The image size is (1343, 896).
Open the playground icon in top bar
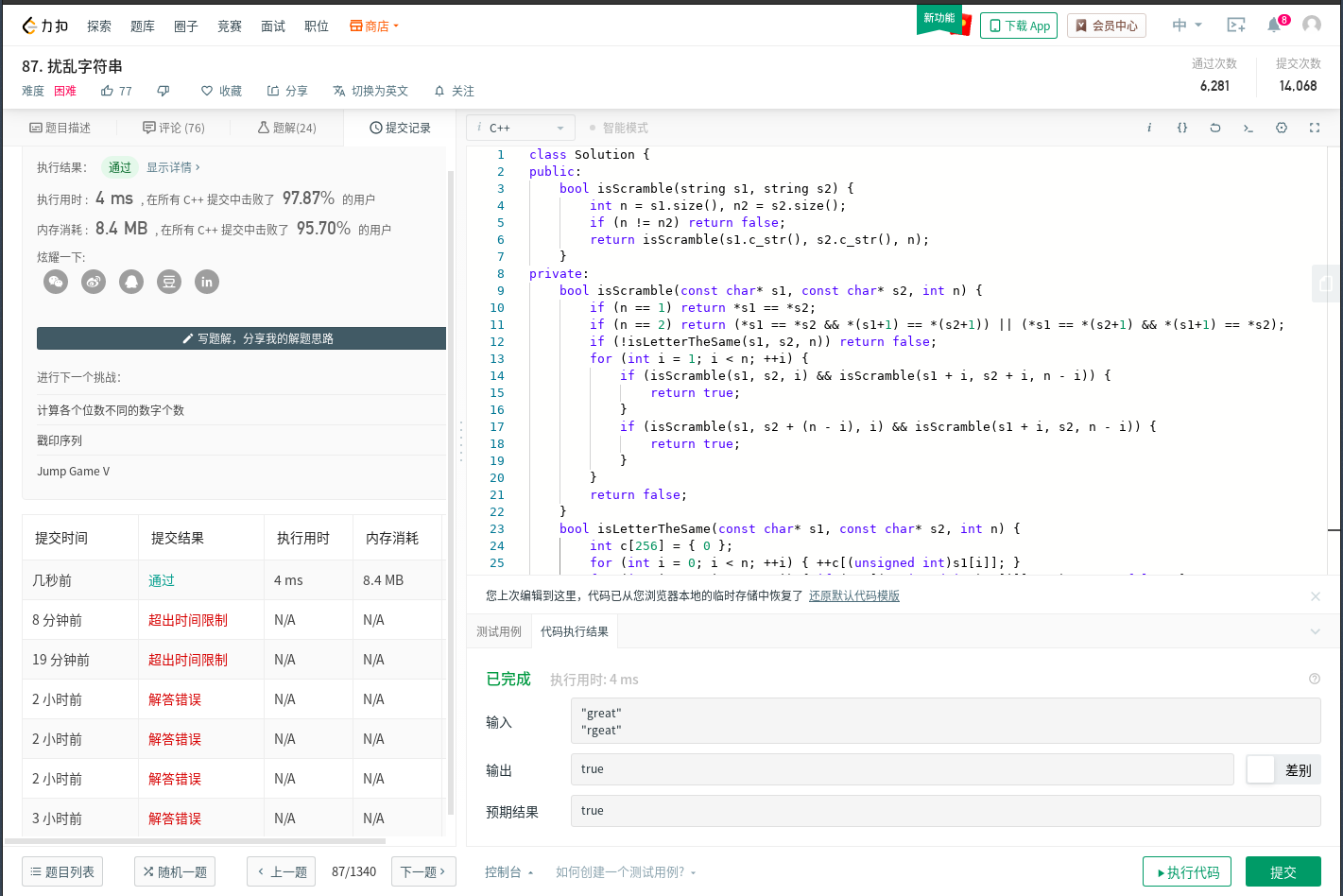coord(1235,26)
